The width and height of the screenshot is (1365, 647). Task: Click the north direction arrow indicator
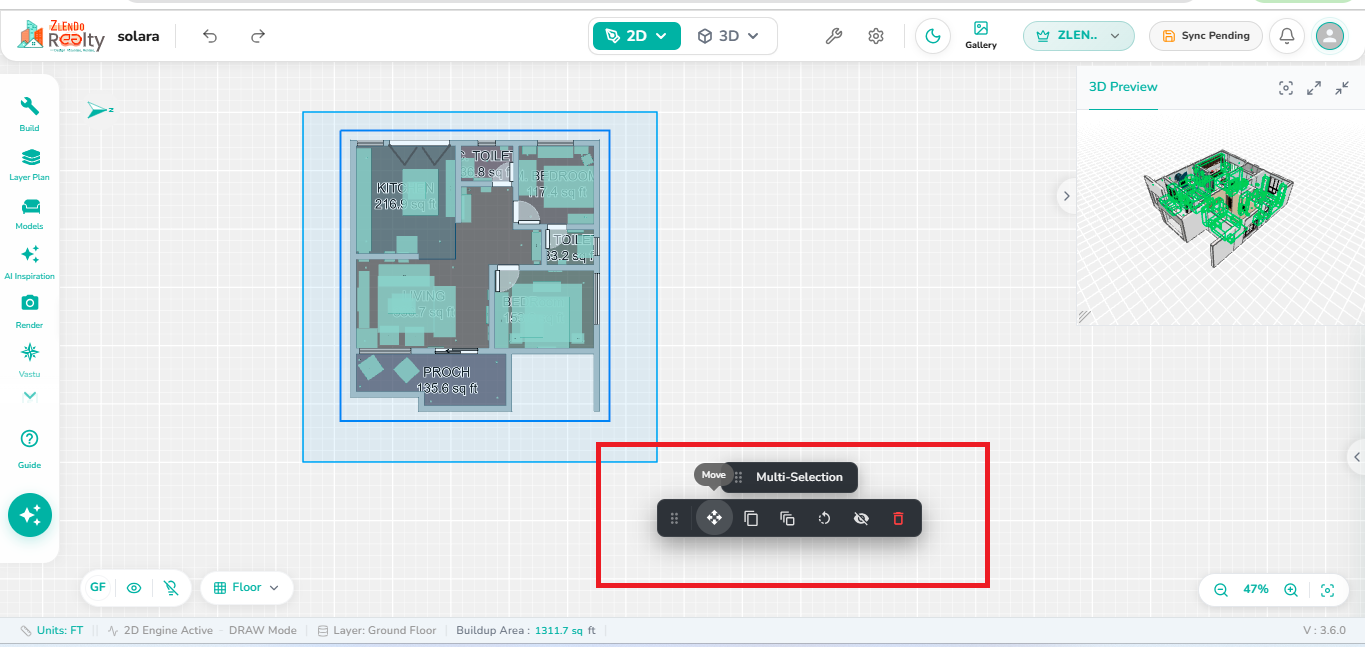(x=99, y=110)
